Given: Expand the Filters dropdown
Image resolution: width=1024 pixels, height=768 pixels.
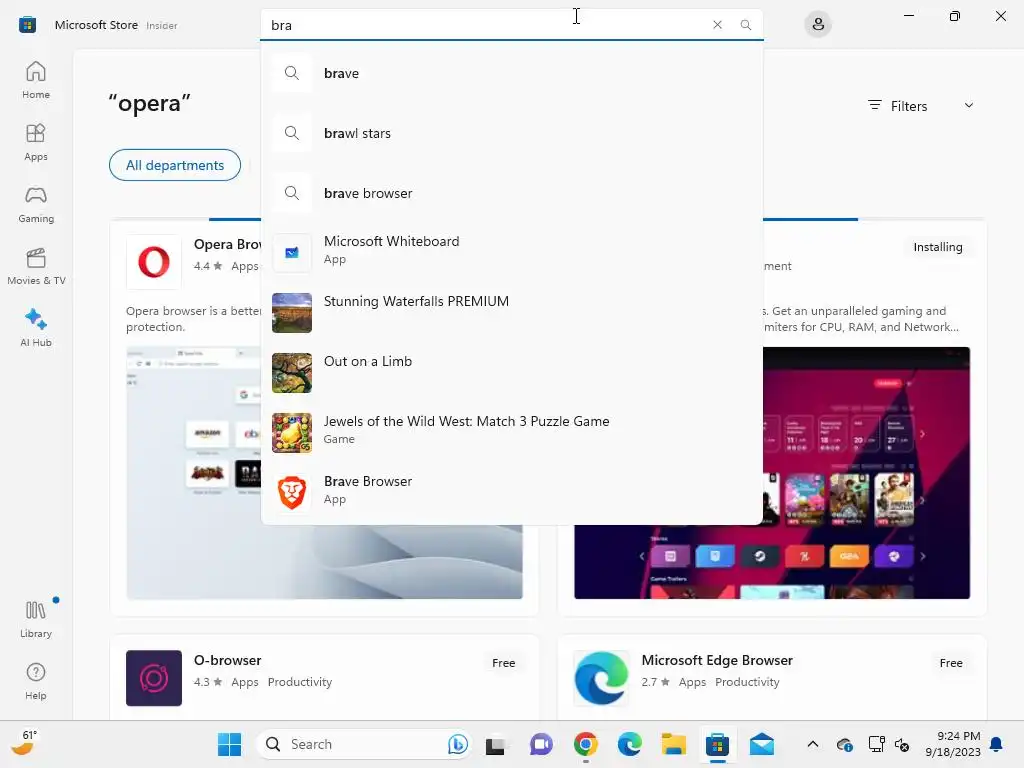Looking at the screenshot, I should tap(921, 106).
